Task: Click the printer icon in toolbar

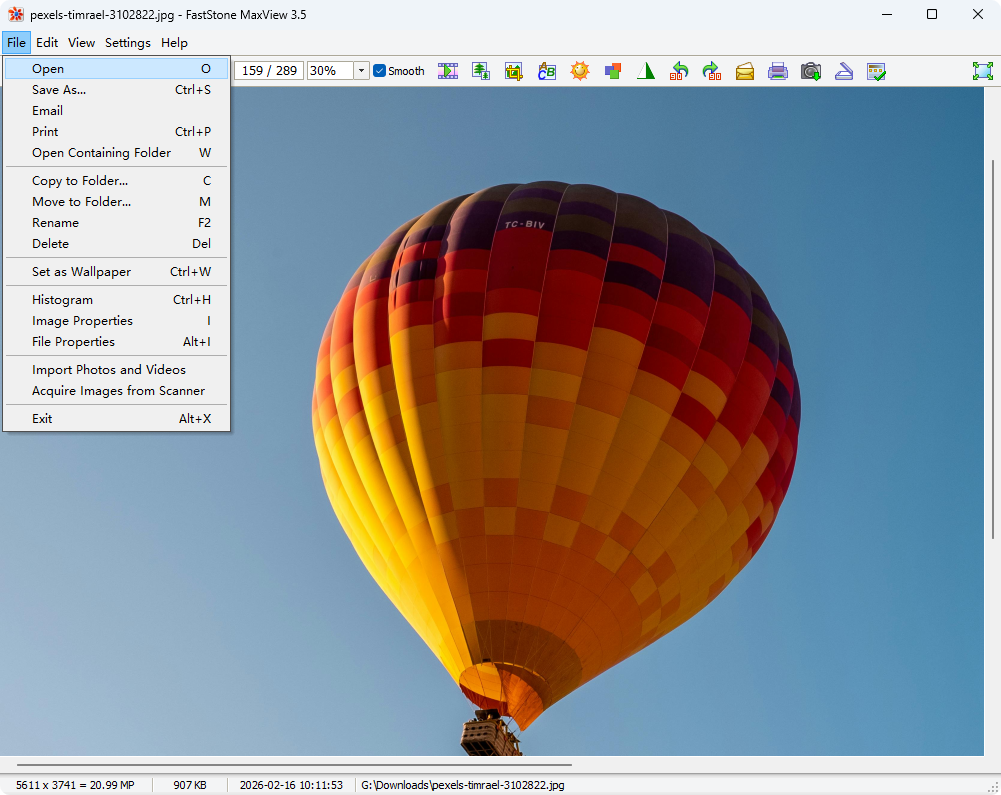Action: point(778,71)
